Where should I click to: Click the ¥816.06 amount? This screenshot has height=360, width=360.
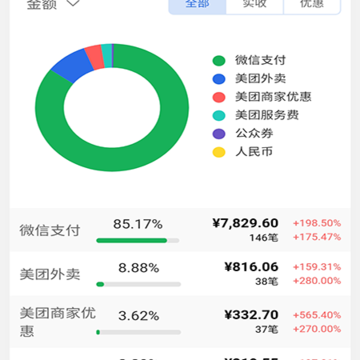click(x=251, y=267)
